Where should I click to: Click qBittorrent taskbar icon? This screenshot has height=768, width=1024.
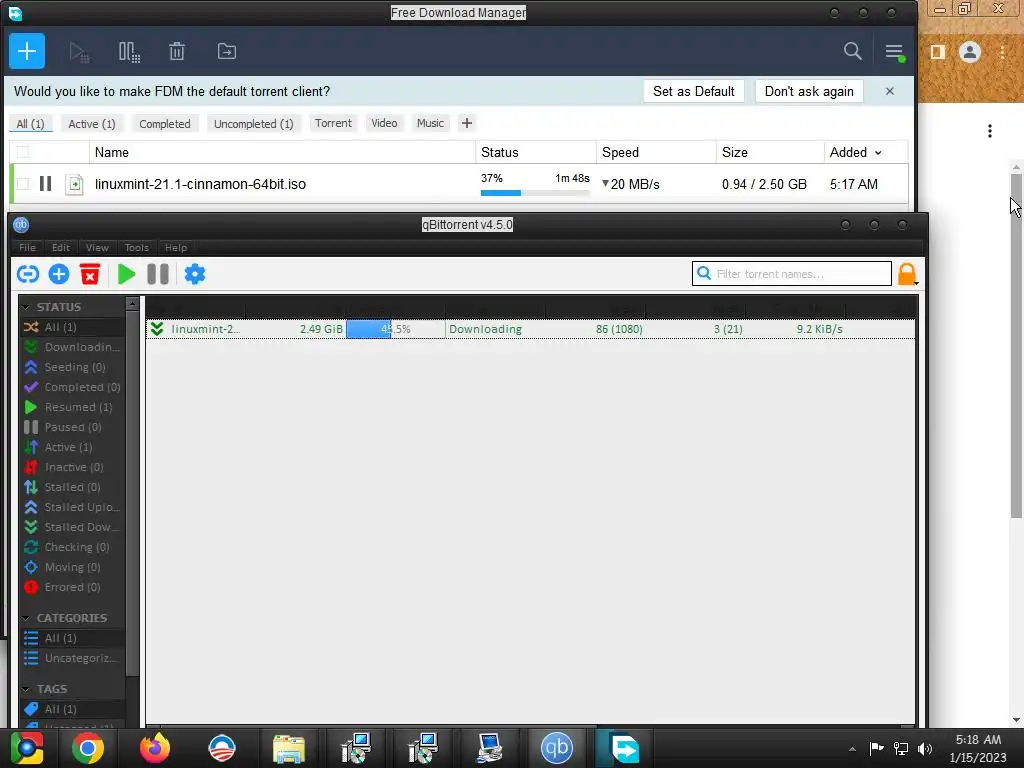pyautogui.click(x=556, y=748)
